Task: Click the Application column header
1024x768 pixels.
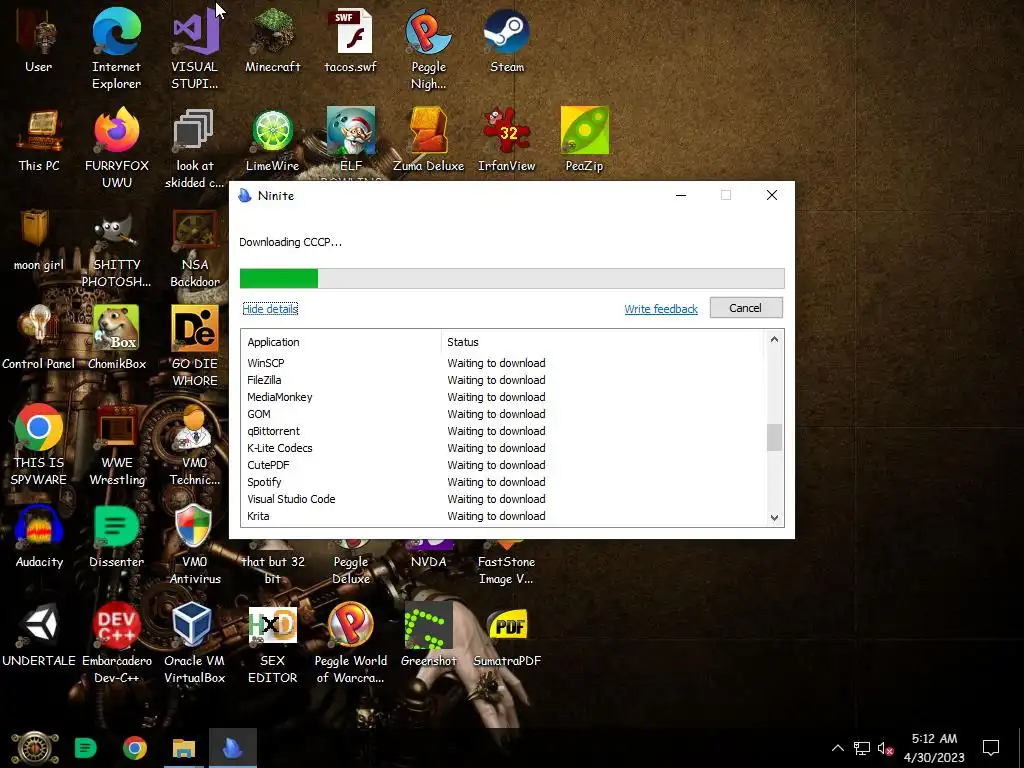Action: [x=342, y=342]
